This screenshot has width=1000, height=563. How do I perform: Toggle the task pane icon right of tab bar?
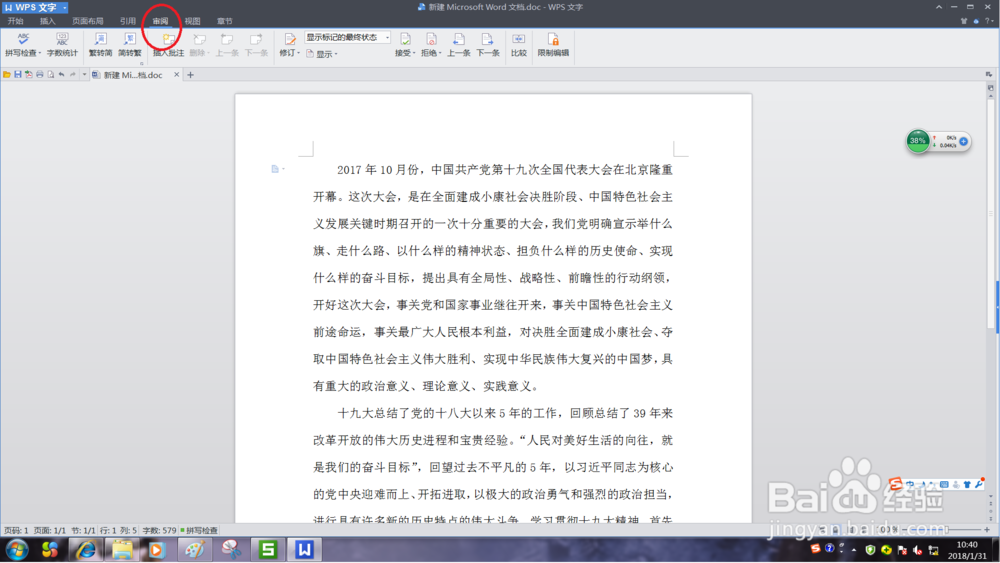pyautogui.click(x=989, y=75)
